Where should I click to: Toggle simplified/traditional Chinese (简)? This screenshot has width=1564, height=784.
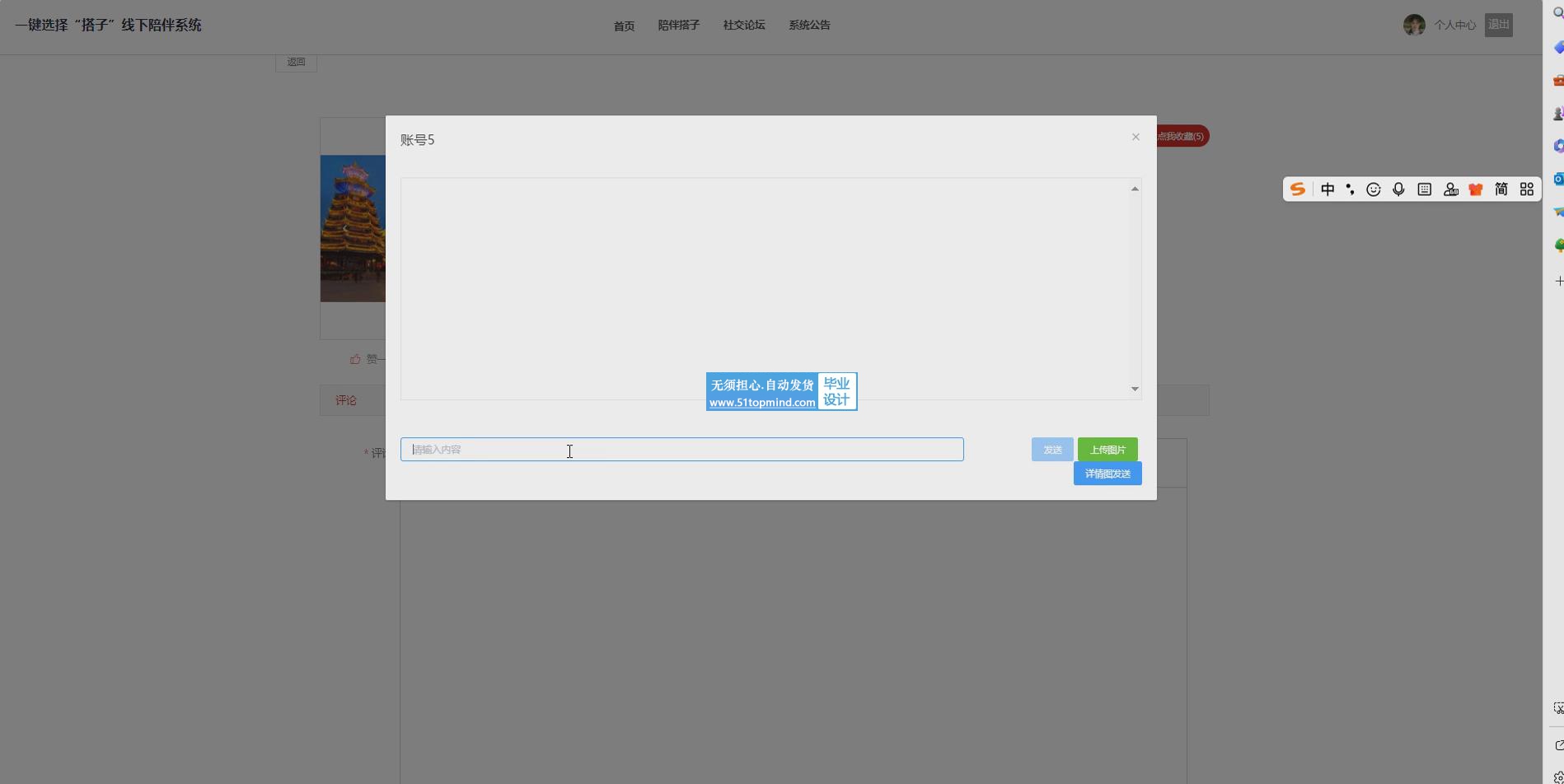(1501, 189)
